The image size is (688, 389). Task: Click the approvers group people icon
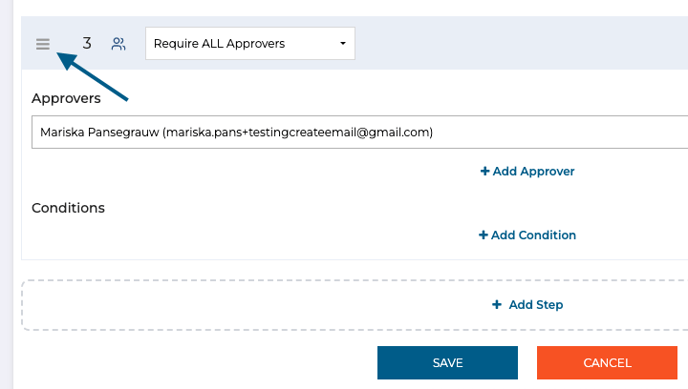click(118, 43)
